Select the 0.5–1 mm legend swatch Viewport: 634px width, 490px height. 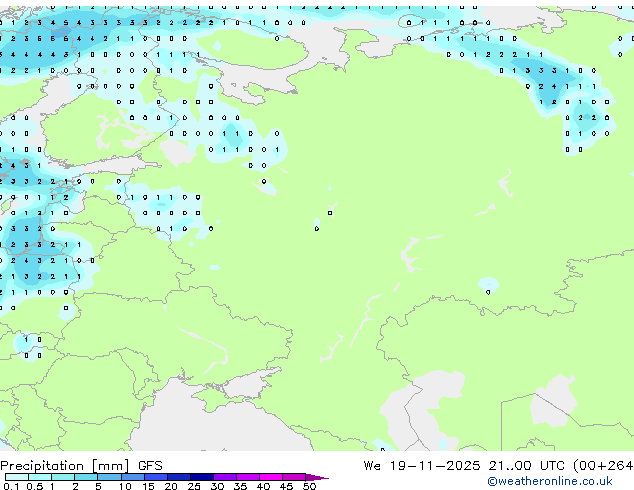pyautogui.click(x=40, y=477)
